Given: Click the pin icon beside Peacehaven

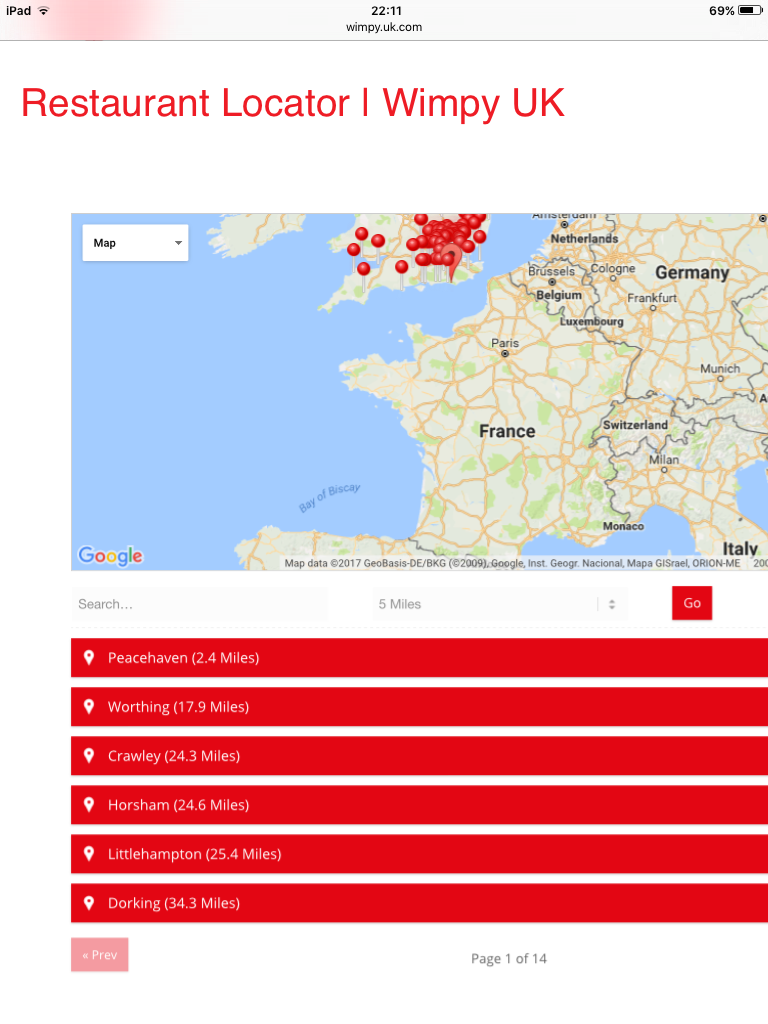Looking at the screenshot, I should tap(89, 658).
